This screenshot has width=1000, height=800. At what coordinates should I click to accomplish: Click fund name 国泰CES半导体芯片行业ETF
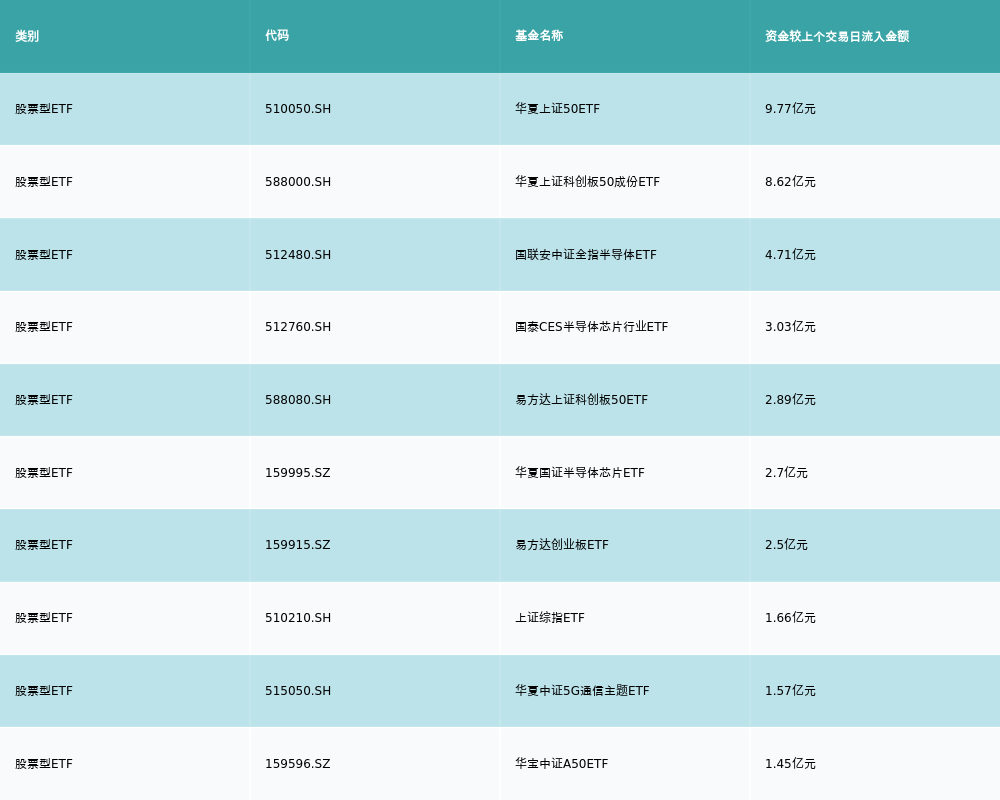tap(591, 327)
